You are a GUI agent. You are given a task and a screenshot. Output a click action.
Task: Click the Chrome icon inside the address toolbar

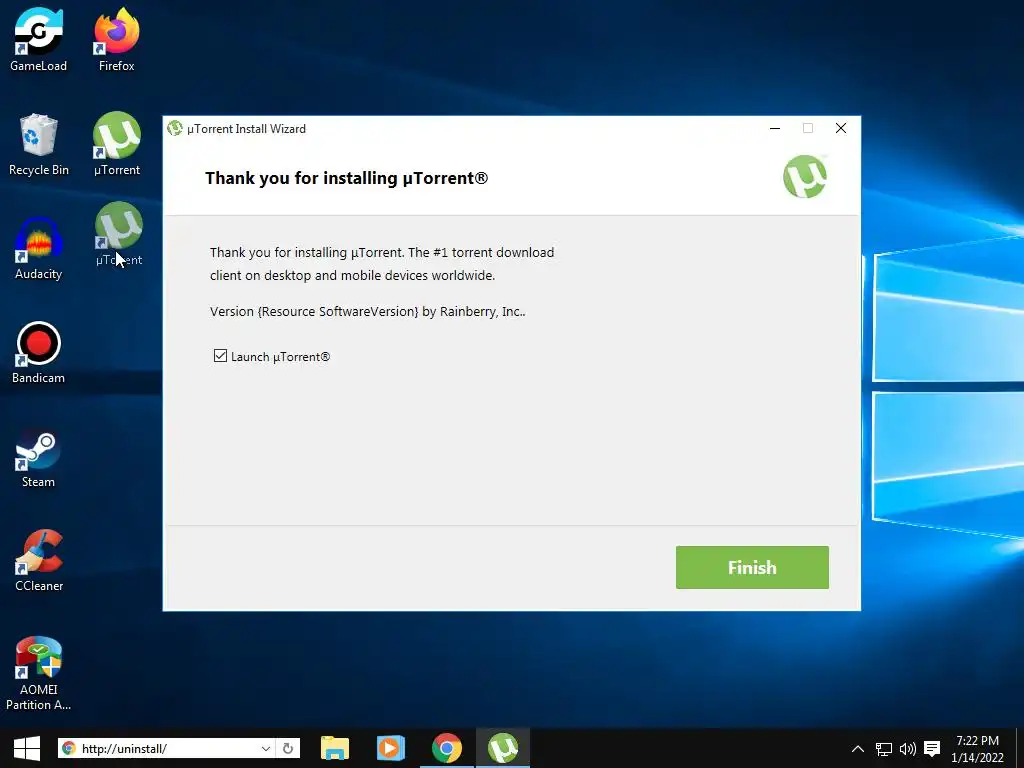pyautogui.click(x=69, y=748)
